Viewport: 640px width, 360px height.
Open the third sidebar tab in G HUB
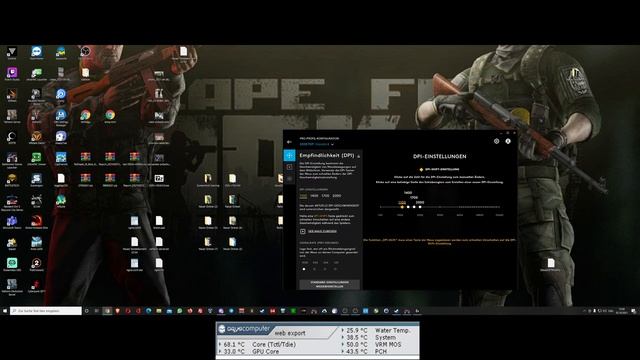(x=289, y=178)
